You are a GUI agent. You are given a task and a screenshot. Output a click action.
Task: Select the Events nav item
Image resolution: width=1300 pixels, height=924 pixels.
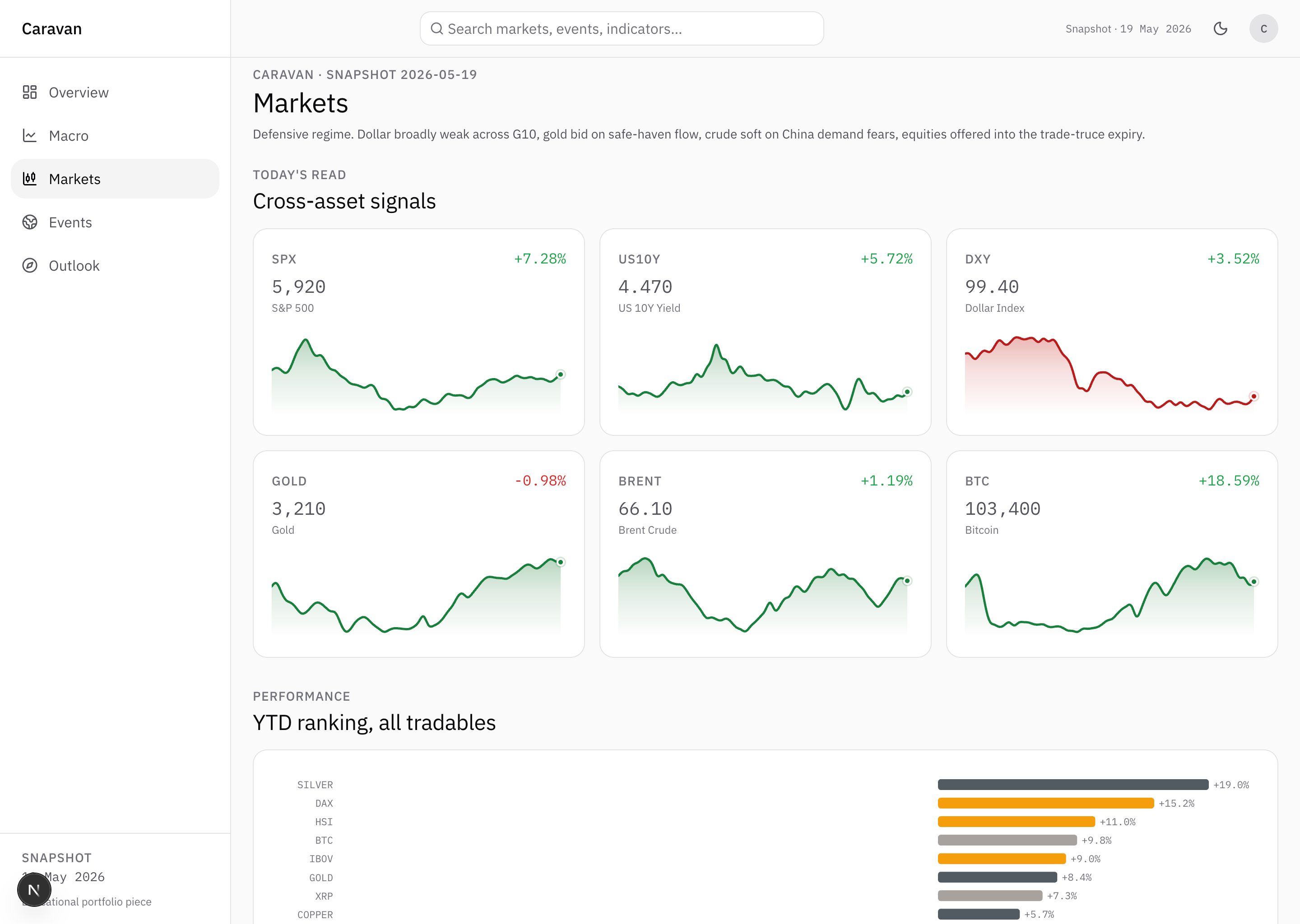(x=115, y=222)
